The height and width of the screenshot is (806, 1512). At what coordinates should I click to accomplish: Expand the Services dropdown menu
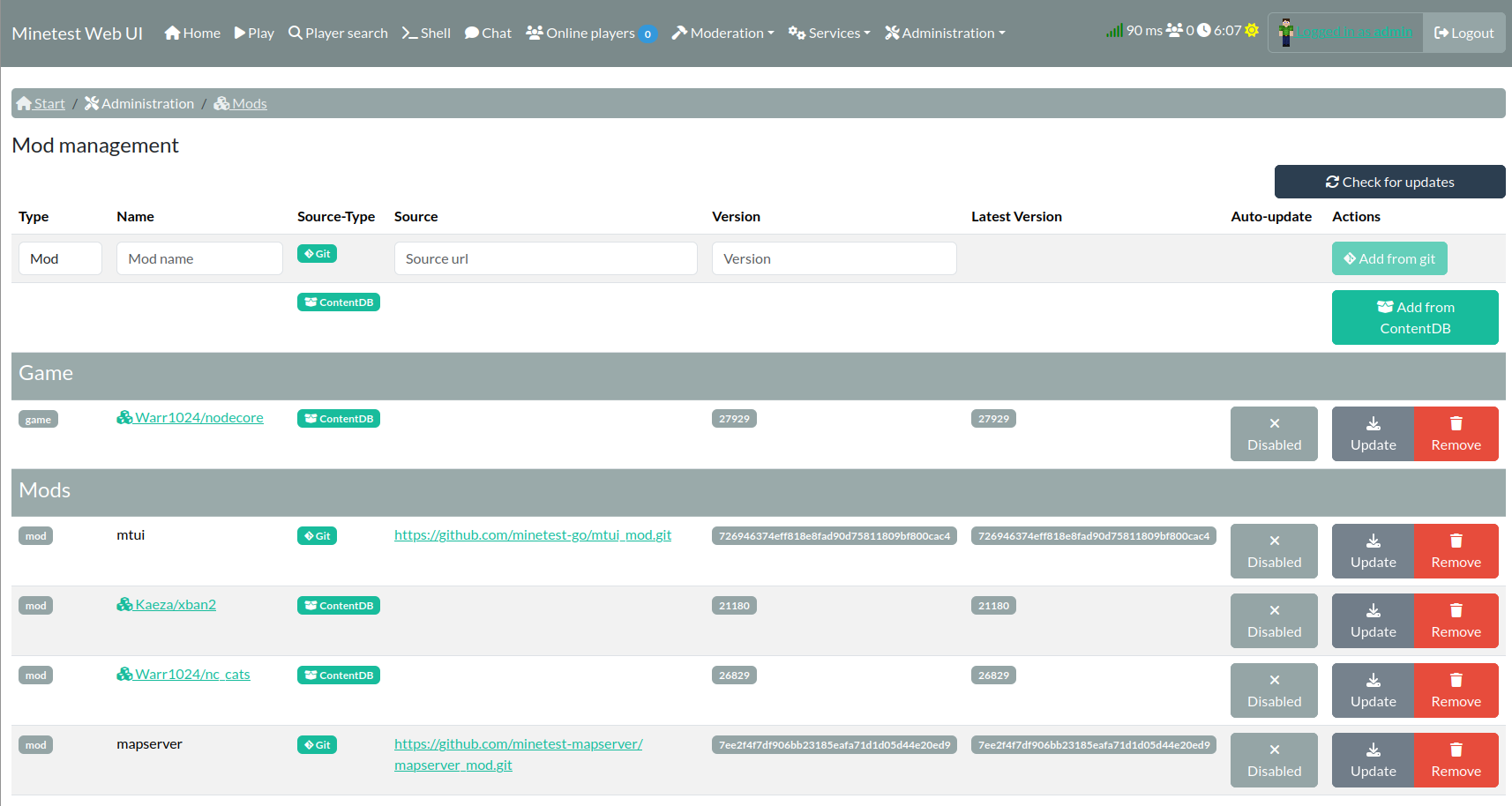point(829,33)
